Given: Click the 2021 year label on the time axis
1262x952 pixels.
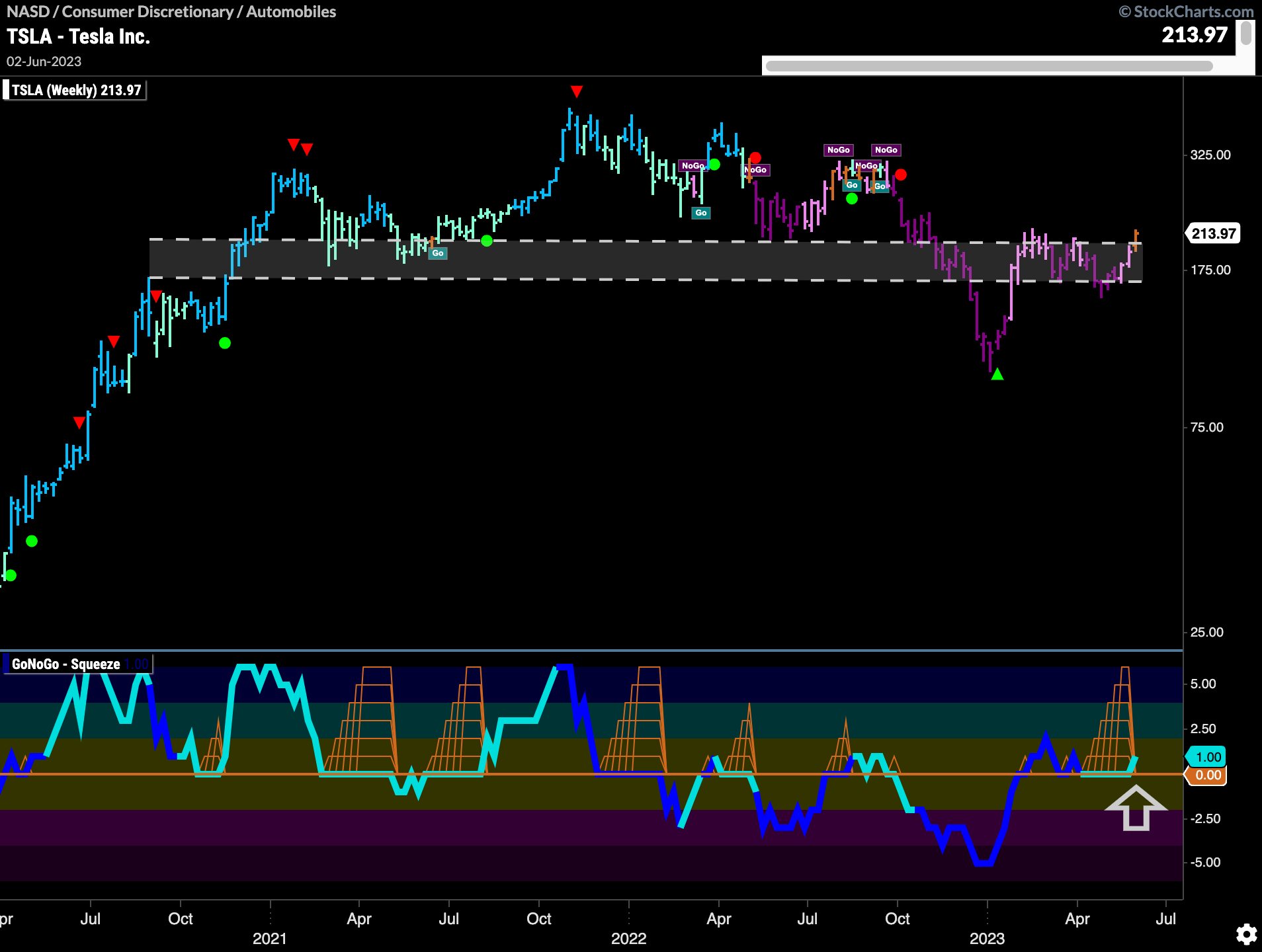Looking at the screenshot, I should 270,938.
